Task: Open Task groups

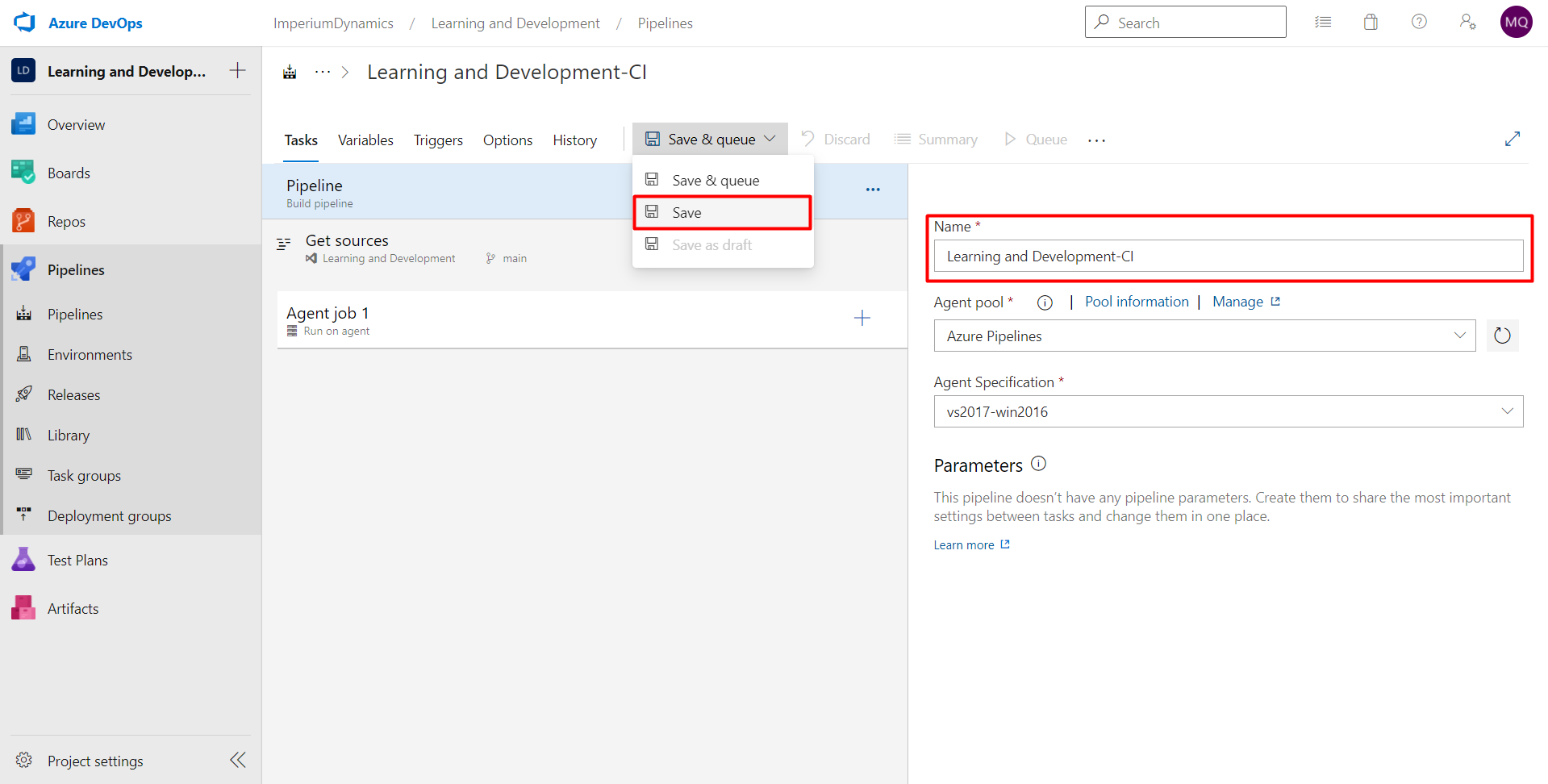Action: pos(83,475)
